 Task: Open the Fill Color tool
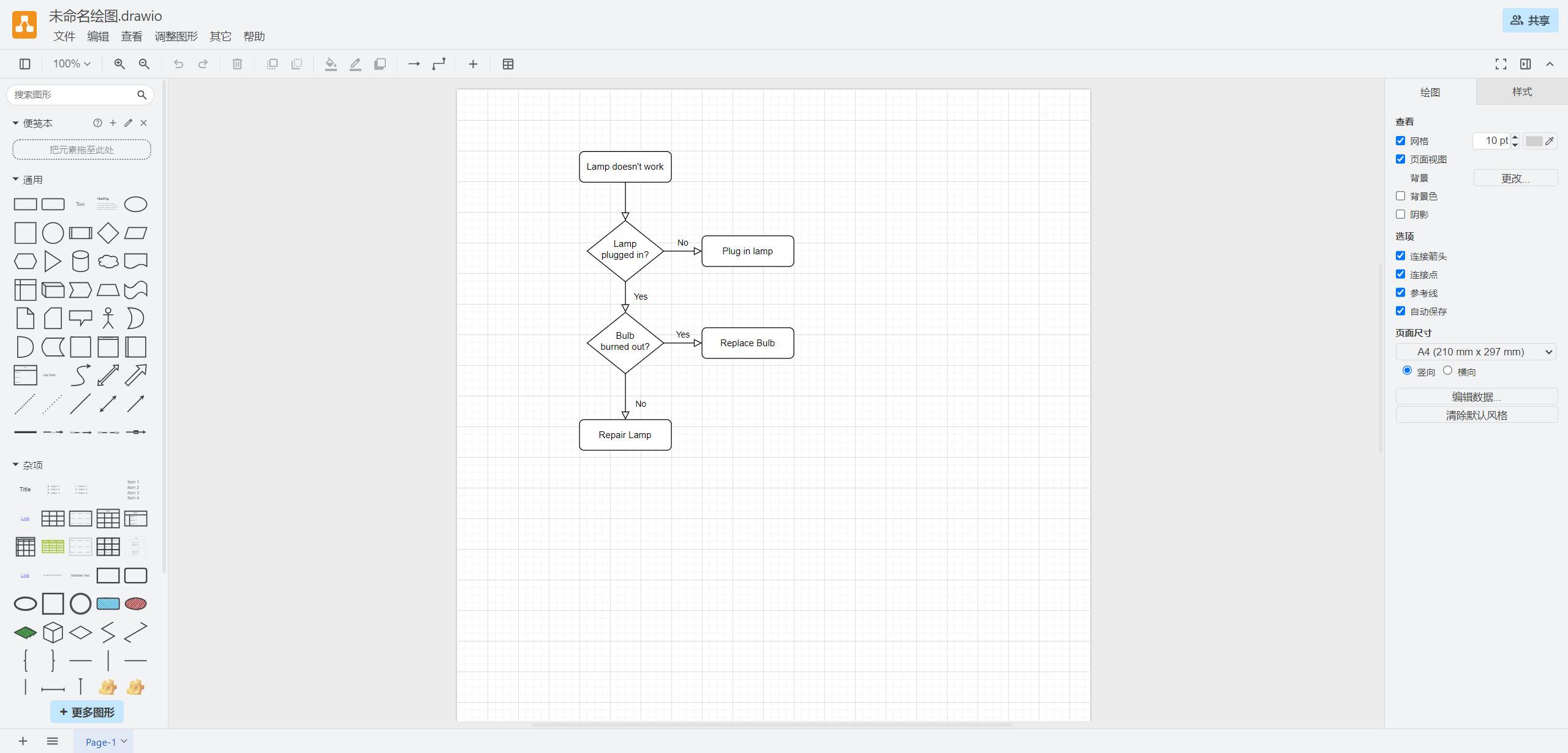(331, 64)
